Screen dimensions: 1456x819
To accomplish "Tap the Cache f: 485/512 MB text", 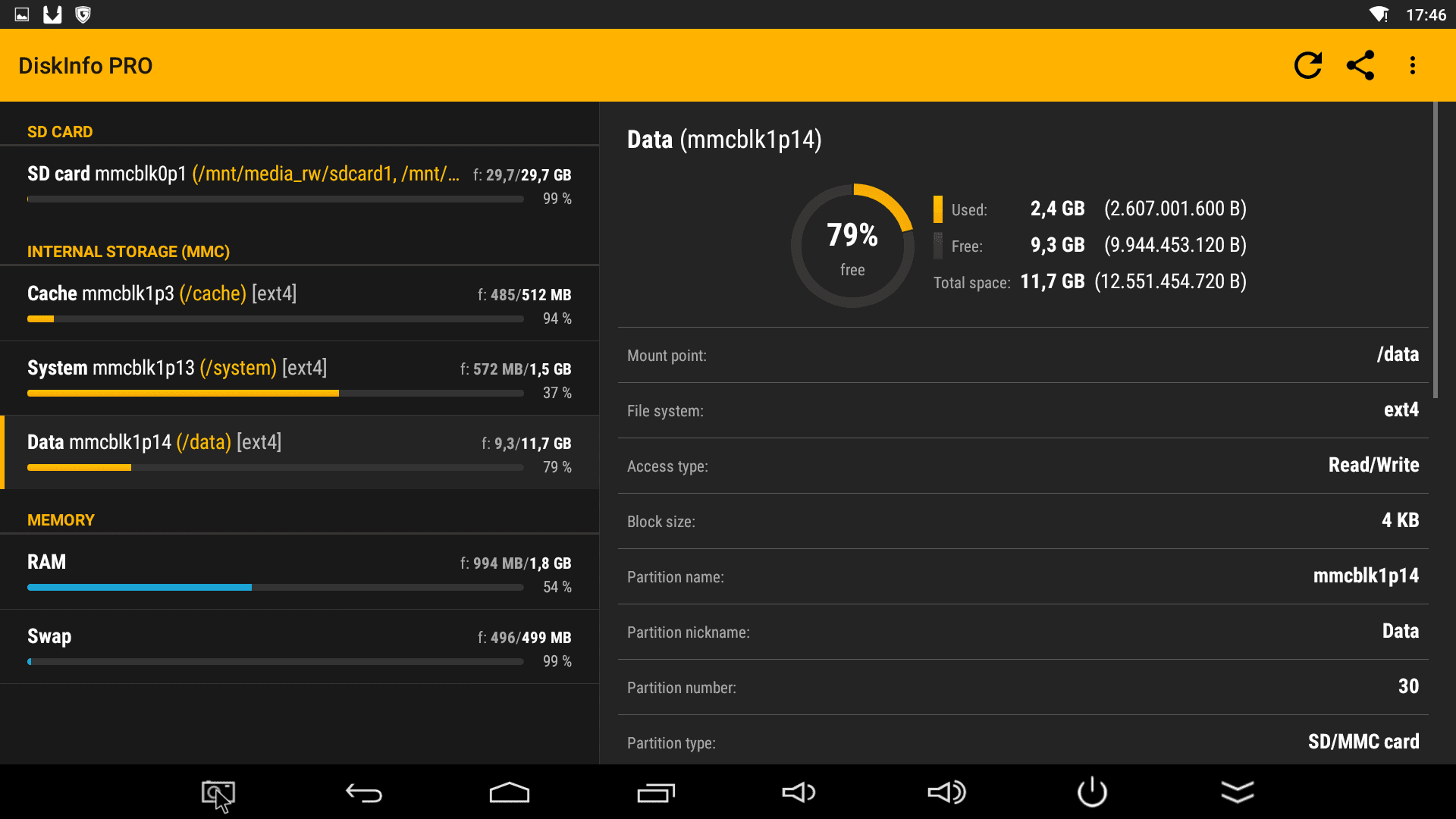I will pyautogui.click(x=524, y=295).
